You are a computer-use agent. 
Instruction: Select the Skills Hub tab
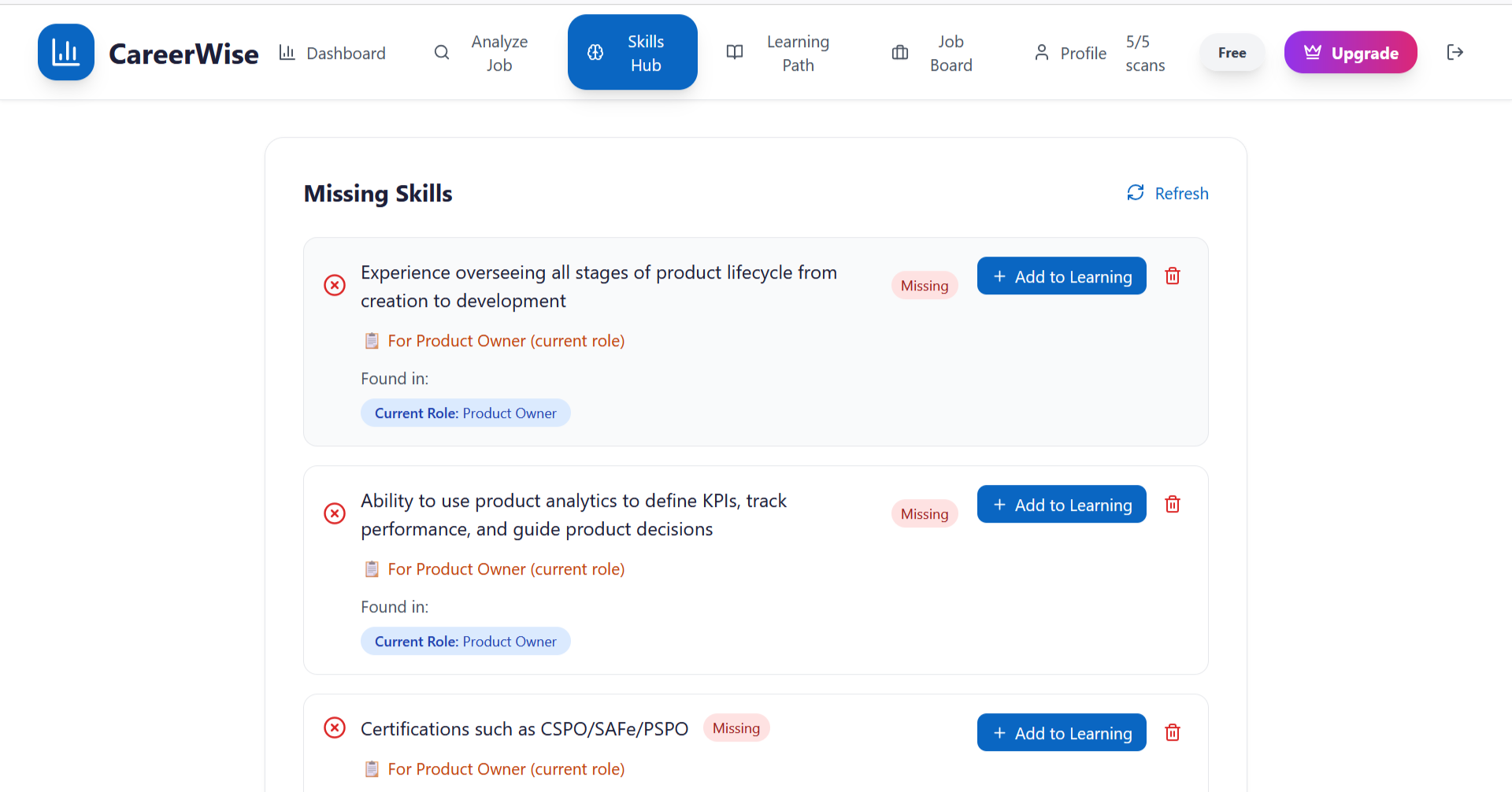coord(632,52)
